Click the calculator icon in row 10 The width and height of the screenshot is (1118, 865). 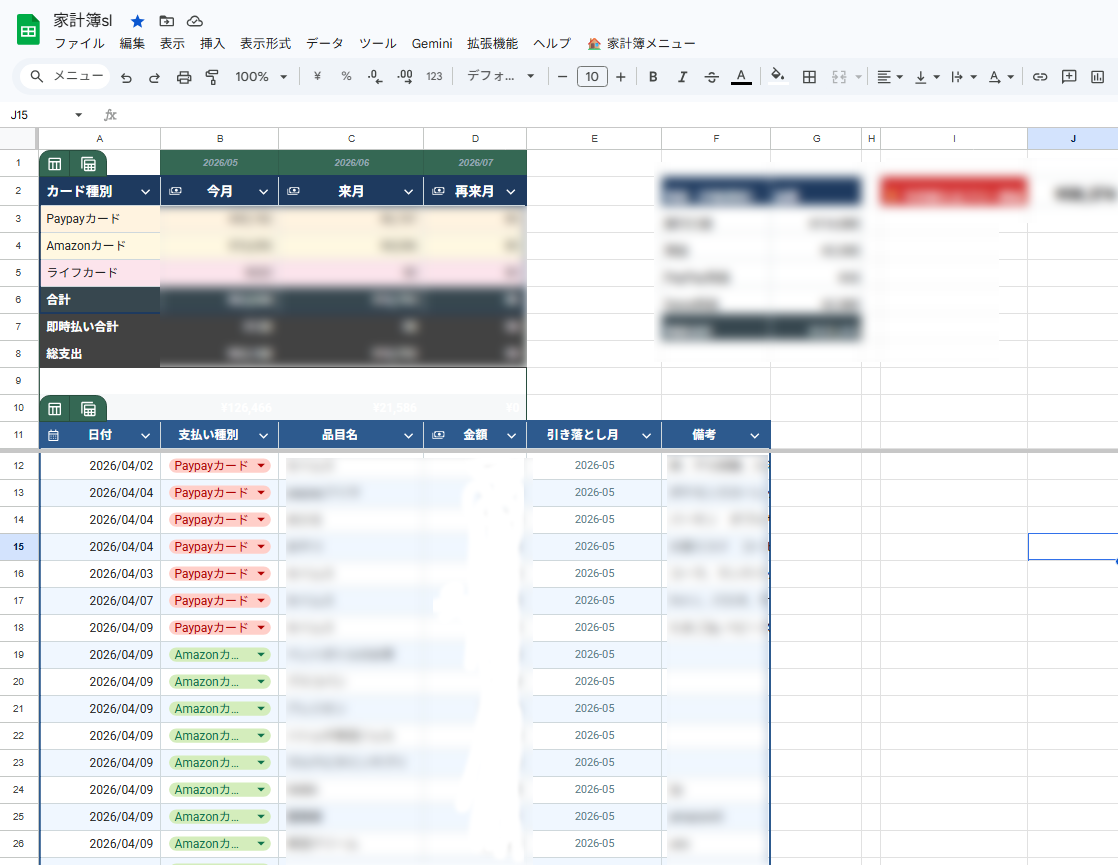click(88, 409)
